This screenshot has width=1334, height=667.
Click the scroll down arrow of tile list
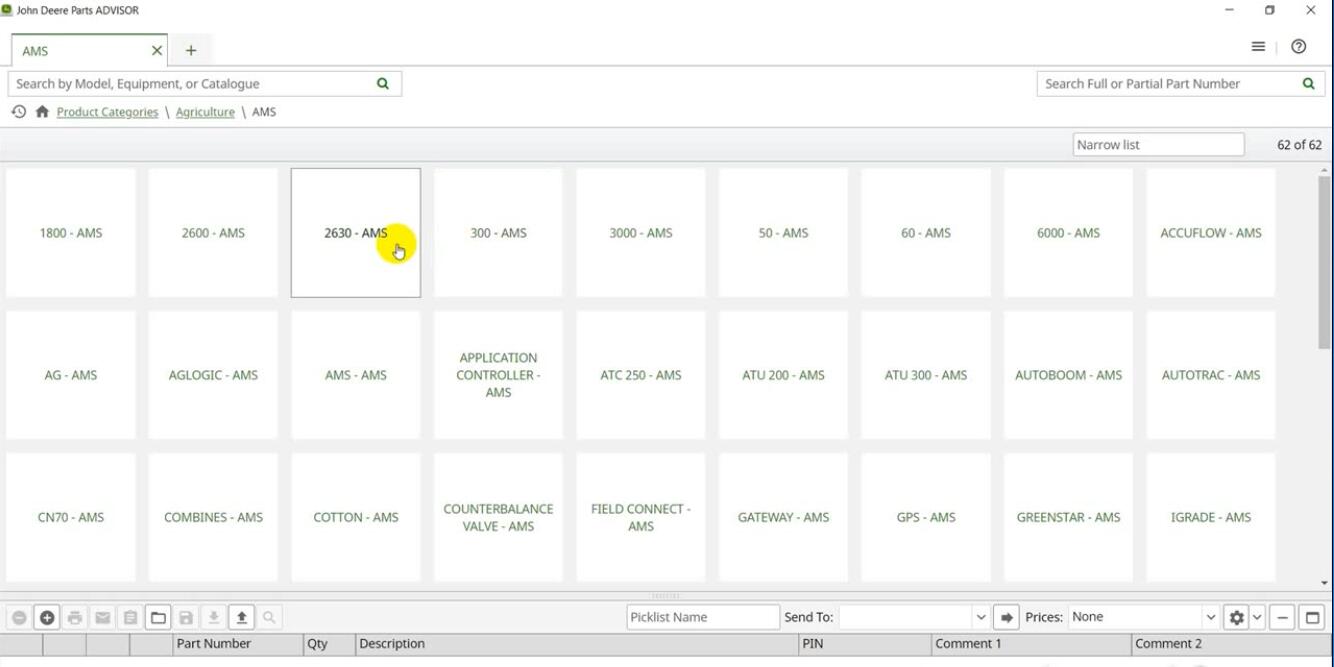click(x=1325, y=583)
